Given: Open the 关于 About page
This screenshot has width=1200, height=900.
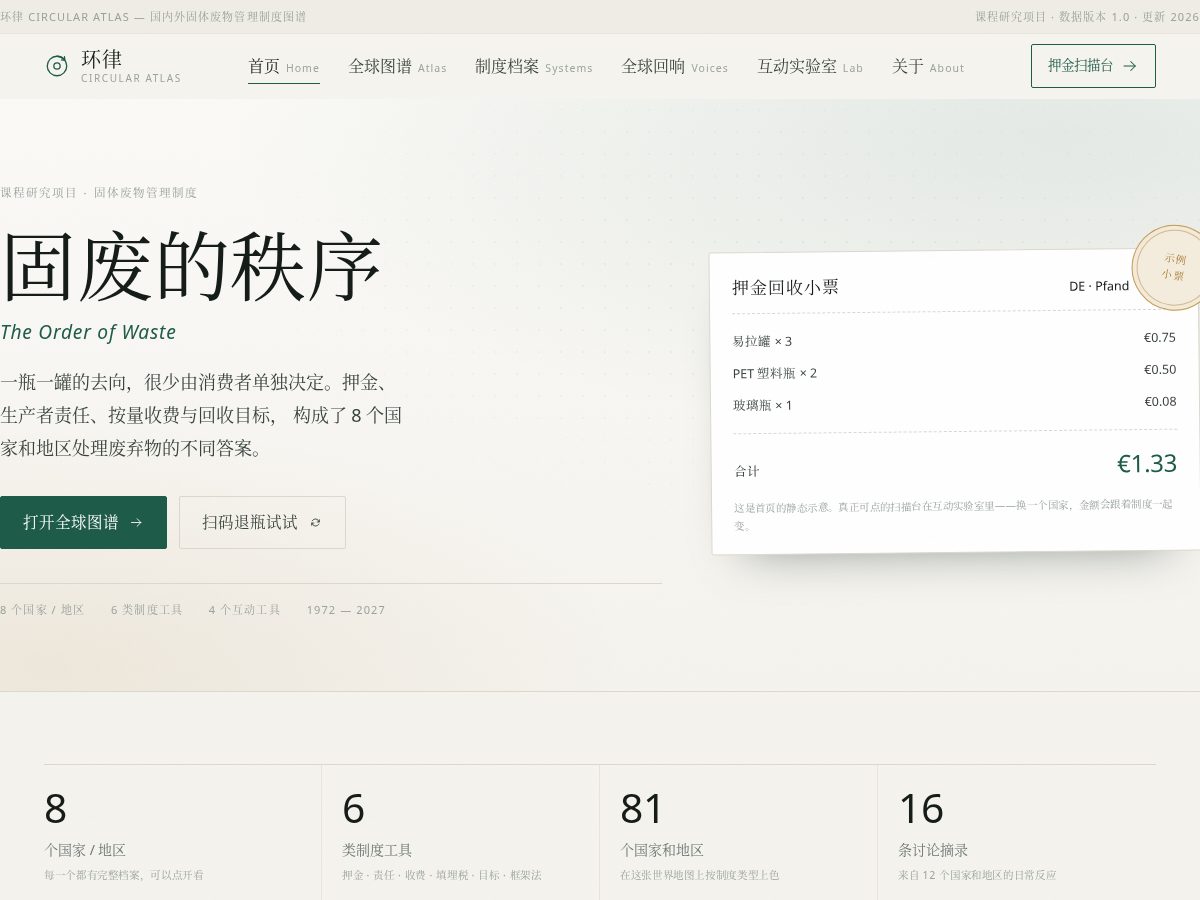Looking at the screenshot, I should click(x=928, y=66).
